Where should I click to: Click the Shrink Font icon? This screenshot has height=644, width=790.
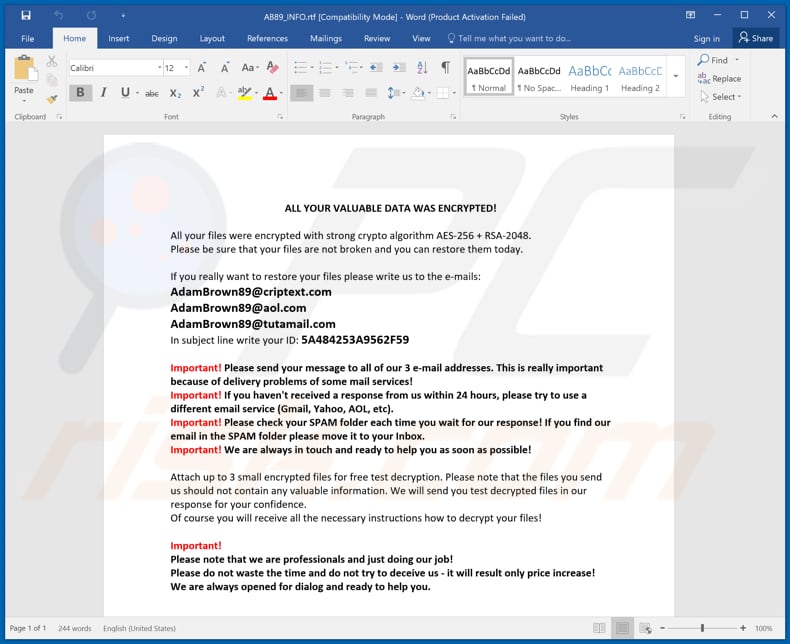(225, 68)
